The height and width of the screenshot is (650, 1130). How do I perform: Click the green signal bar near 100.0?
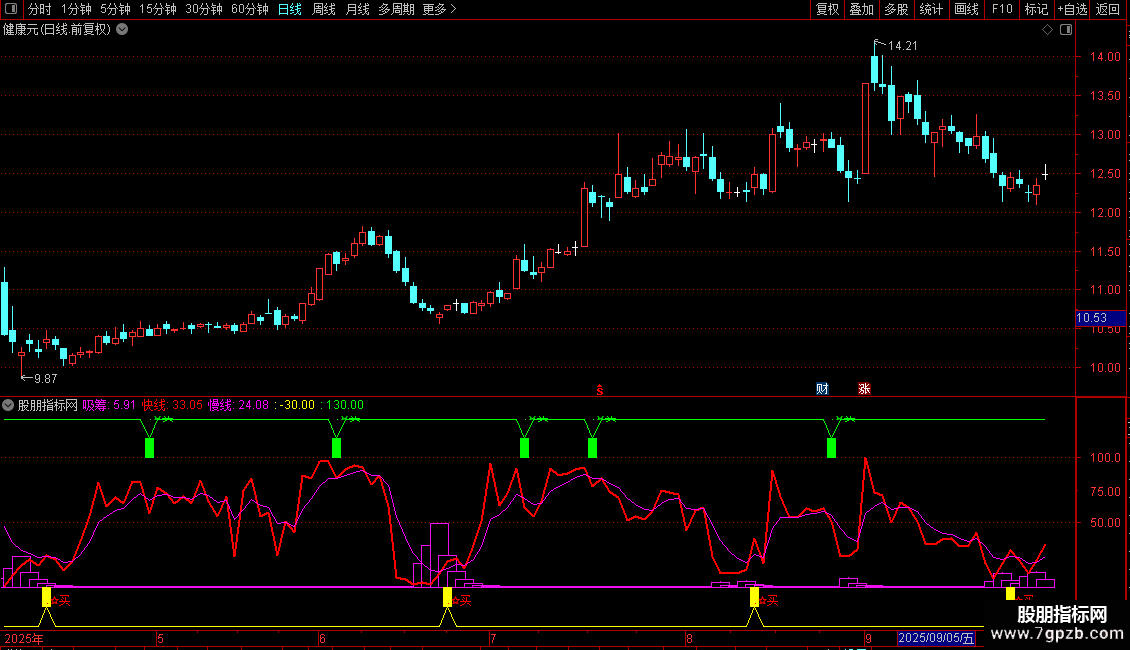[831, 447]
